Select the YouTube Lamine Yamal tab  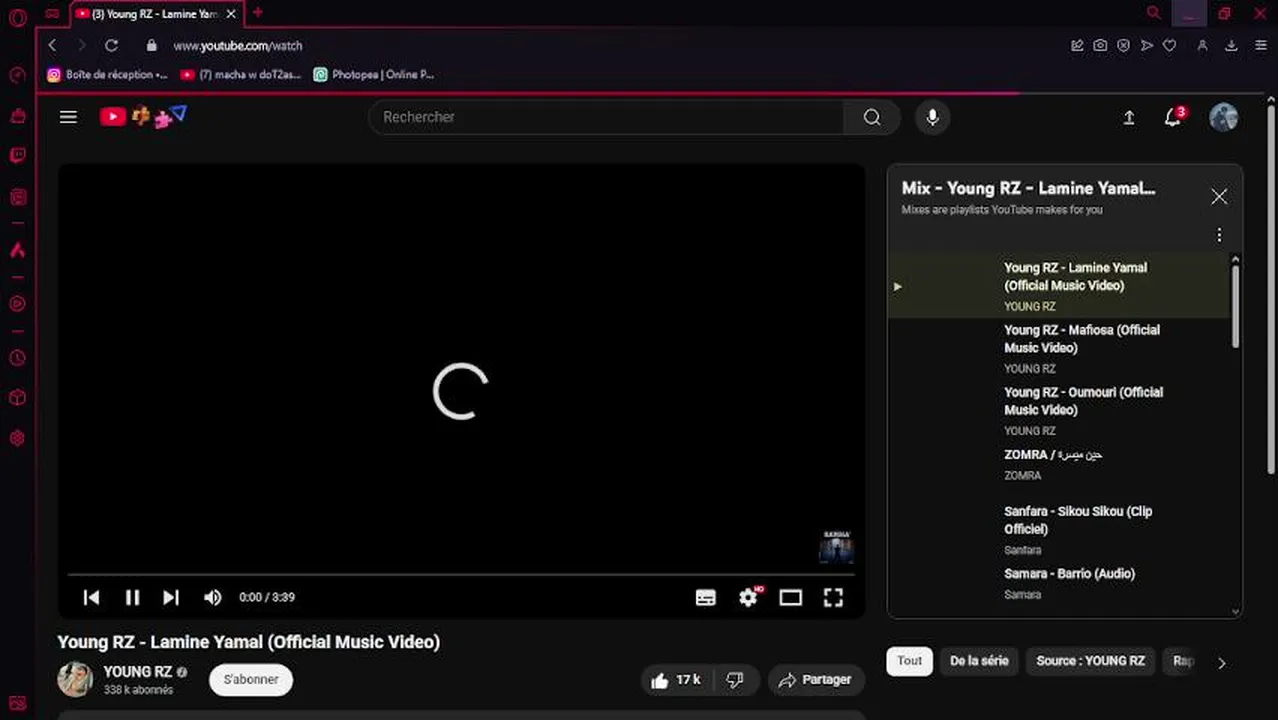point(155,14)
